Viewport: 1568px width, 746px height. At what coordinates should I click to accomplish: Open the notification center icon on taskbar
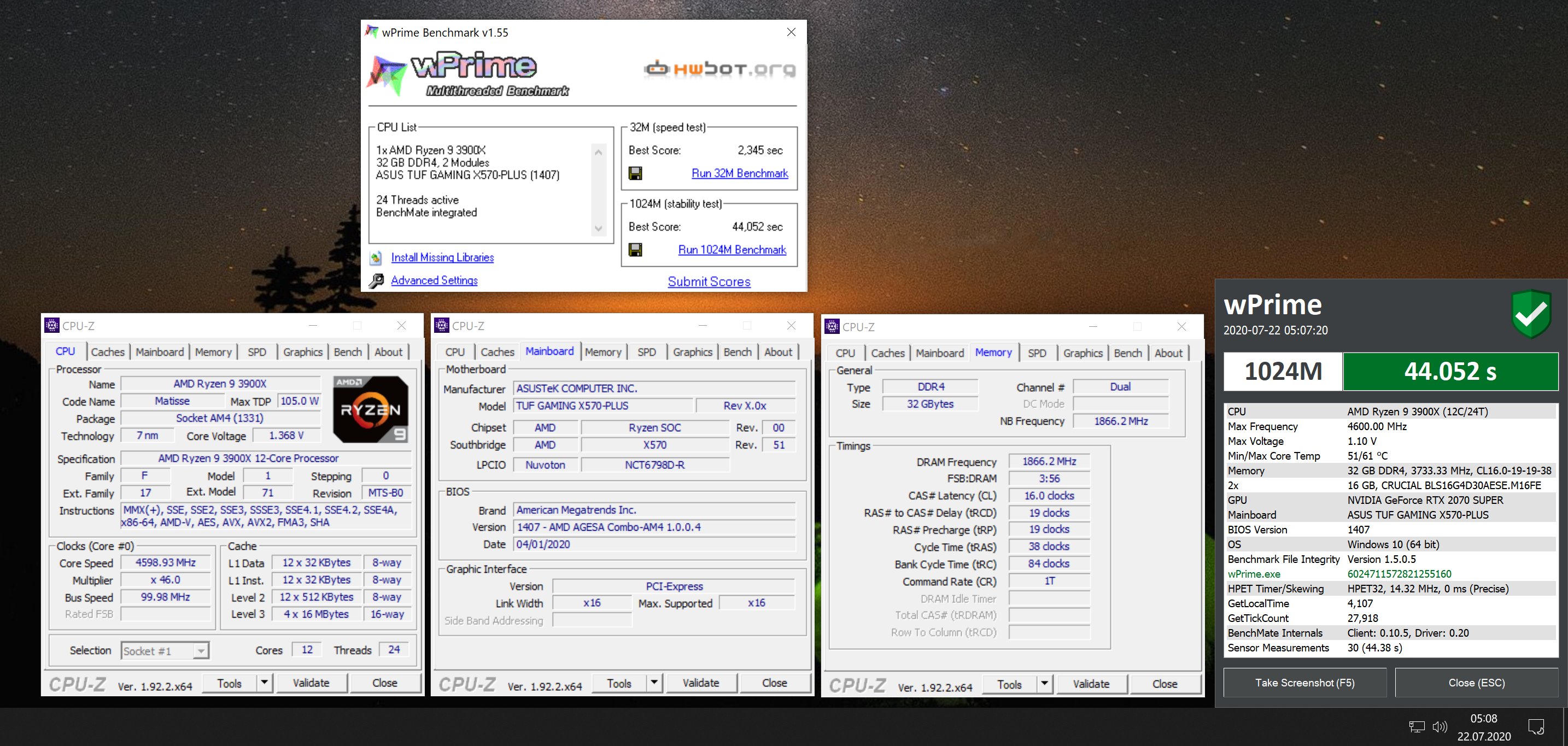point(1536,726)
